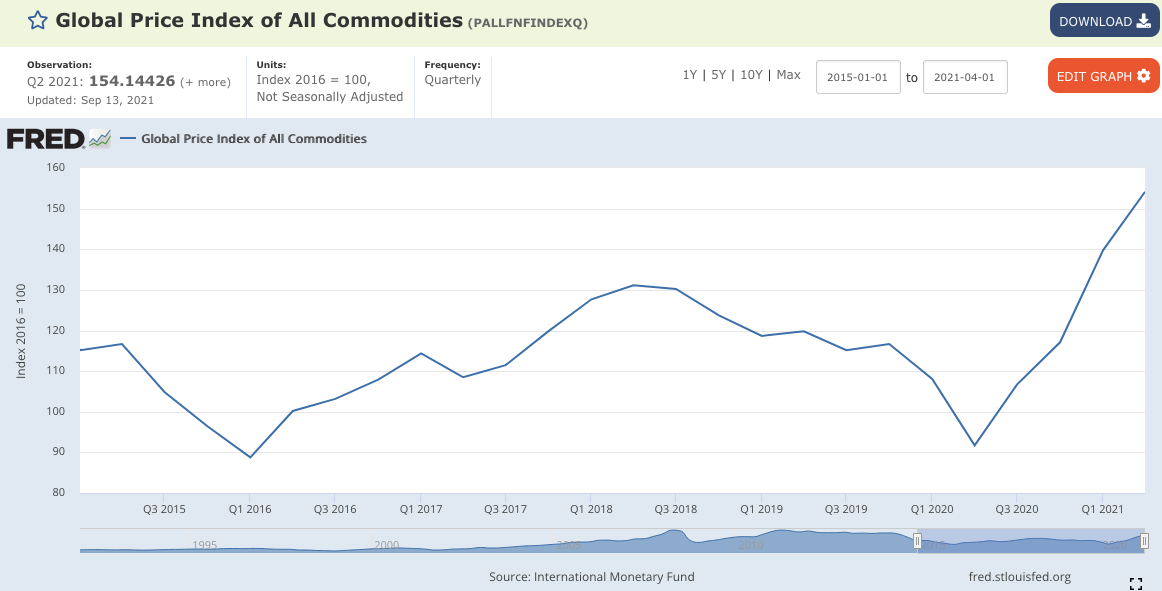
Task: Click the fullscreen icon below the chart
Action: click(1135, 583)
